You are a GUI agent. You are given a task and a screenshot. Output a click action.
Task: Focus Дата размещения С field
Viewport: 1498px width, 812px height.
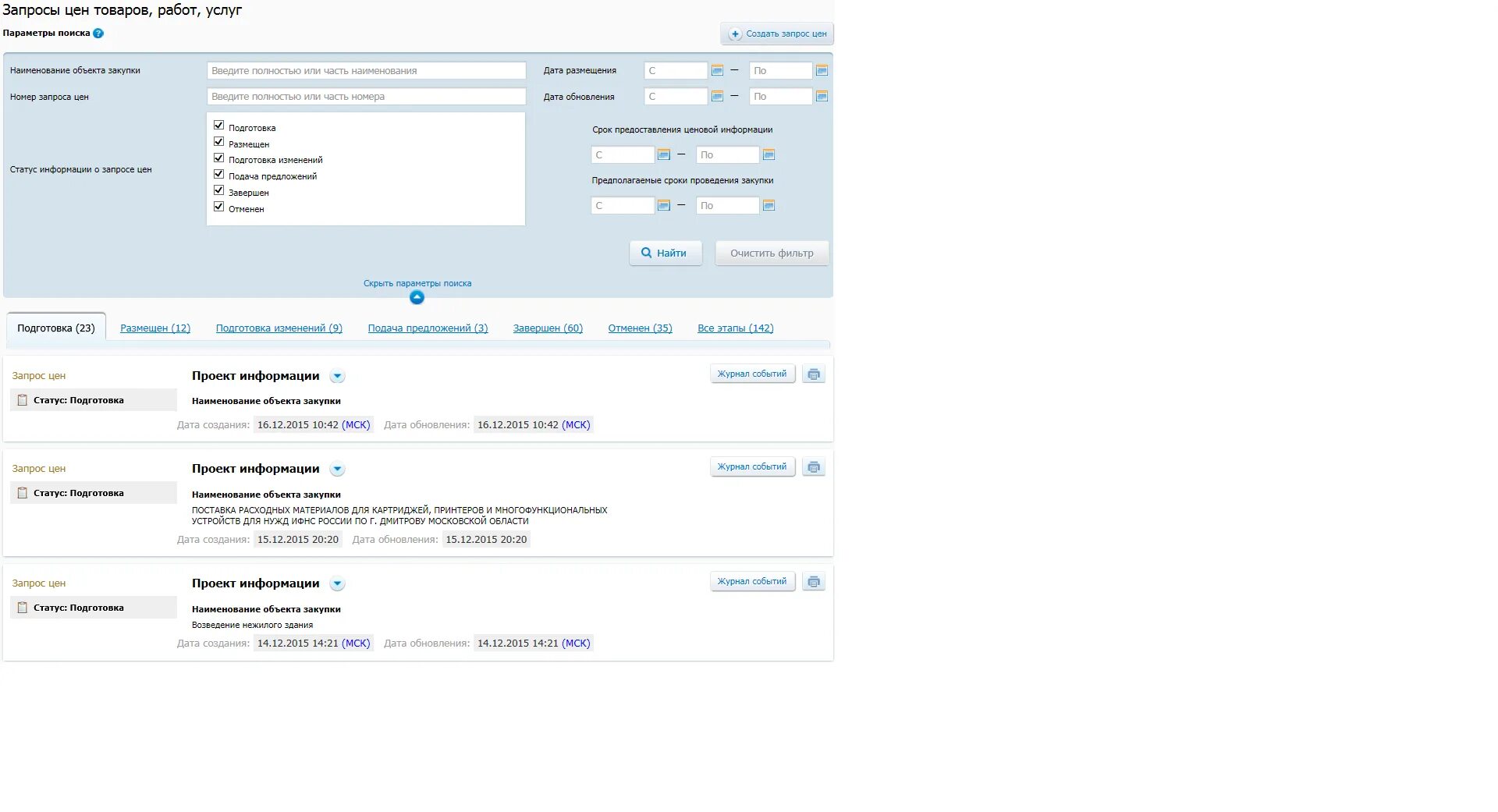676,71
